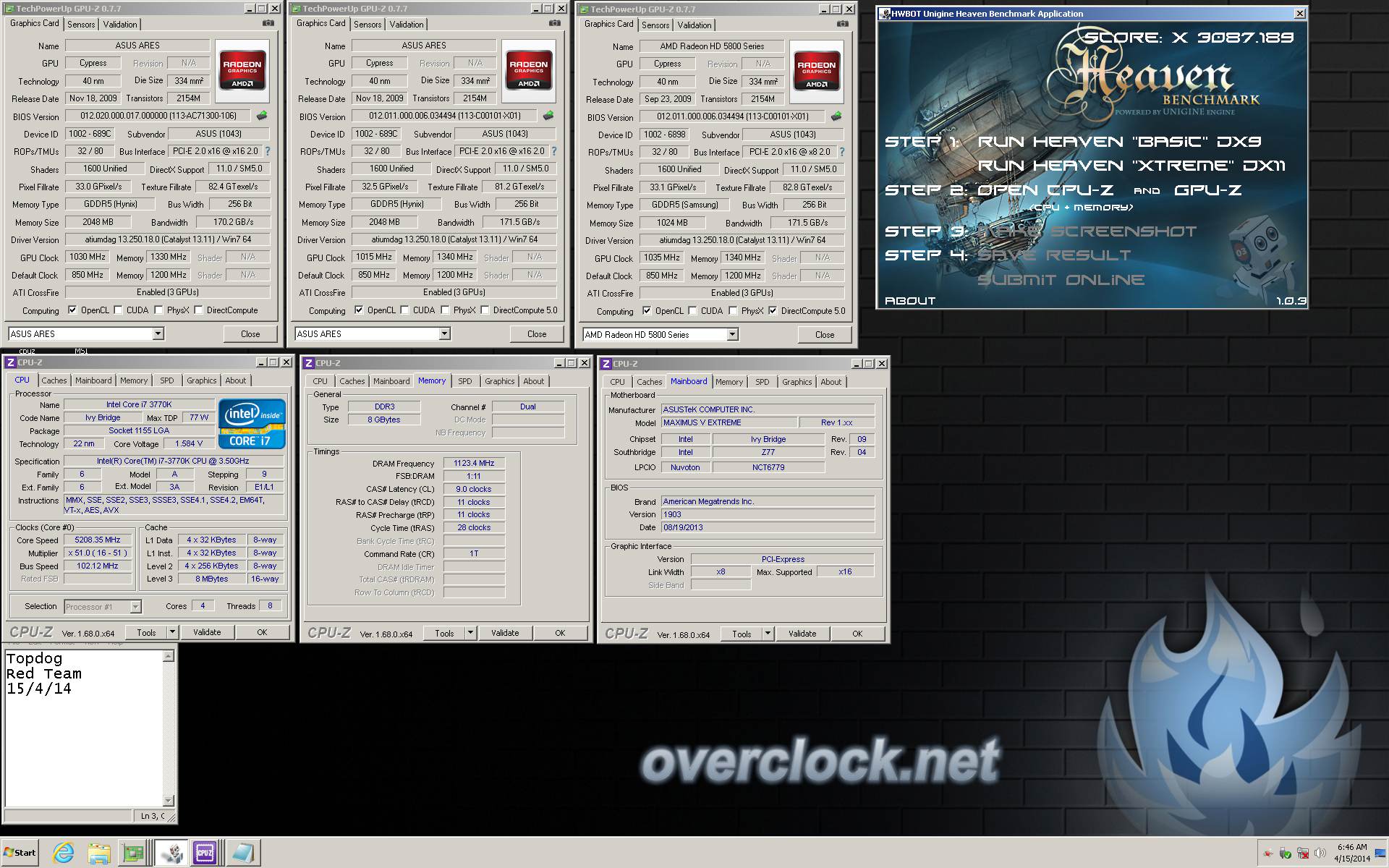This screenshot has height=868, width=1389.
Task: Click the Notepad taskbar icon
Action: 242,854
